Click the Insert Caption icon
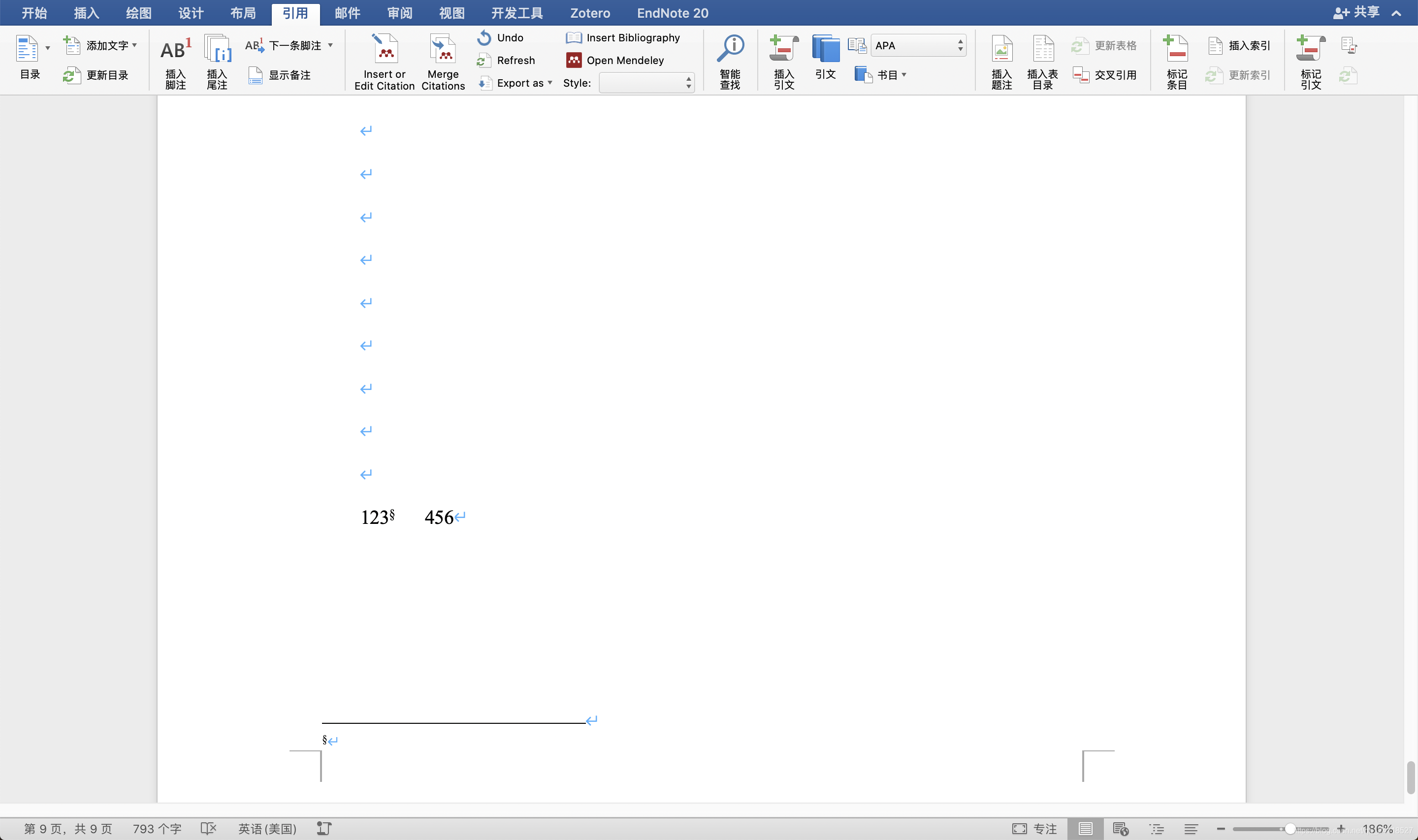Viewport: 1418px width, 840px height. (x=1001, y=50)
